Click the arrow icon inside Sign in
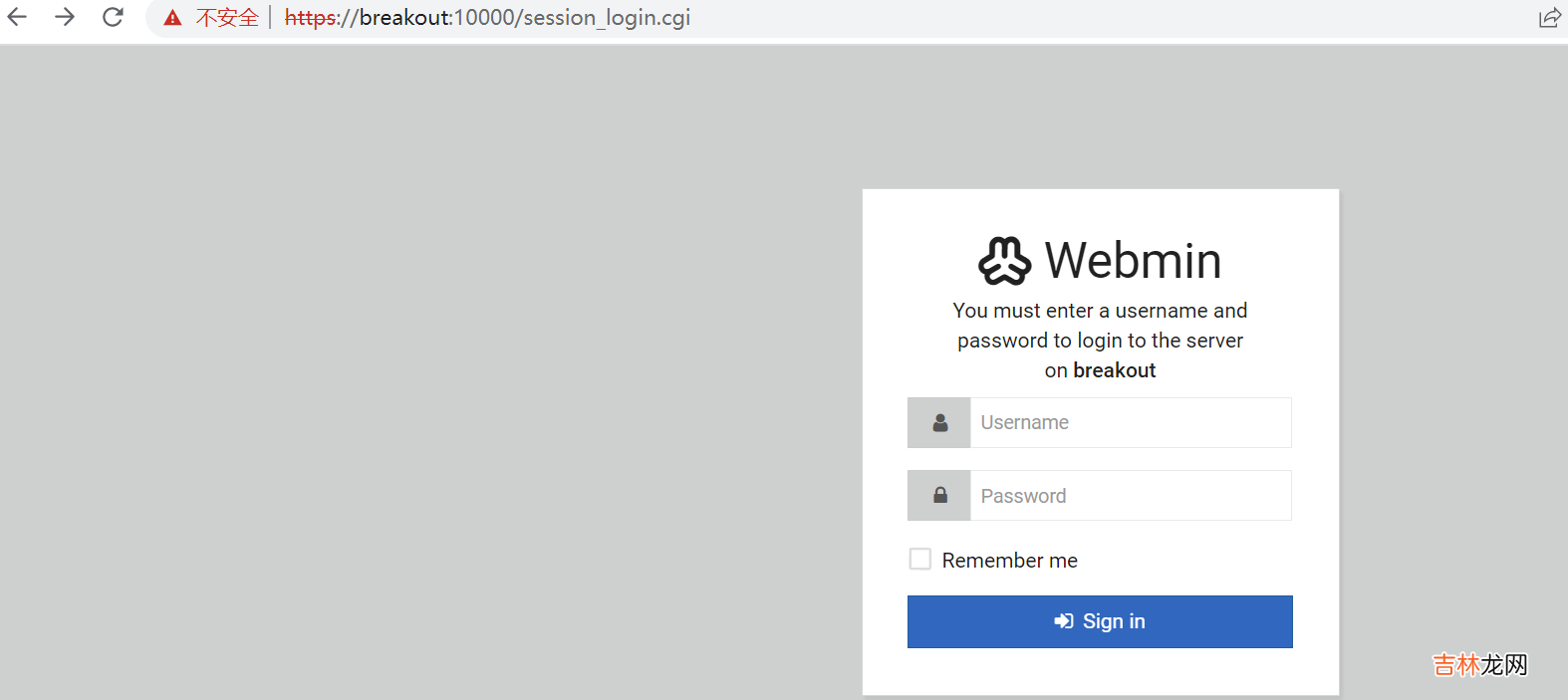 pos(1064,621)
